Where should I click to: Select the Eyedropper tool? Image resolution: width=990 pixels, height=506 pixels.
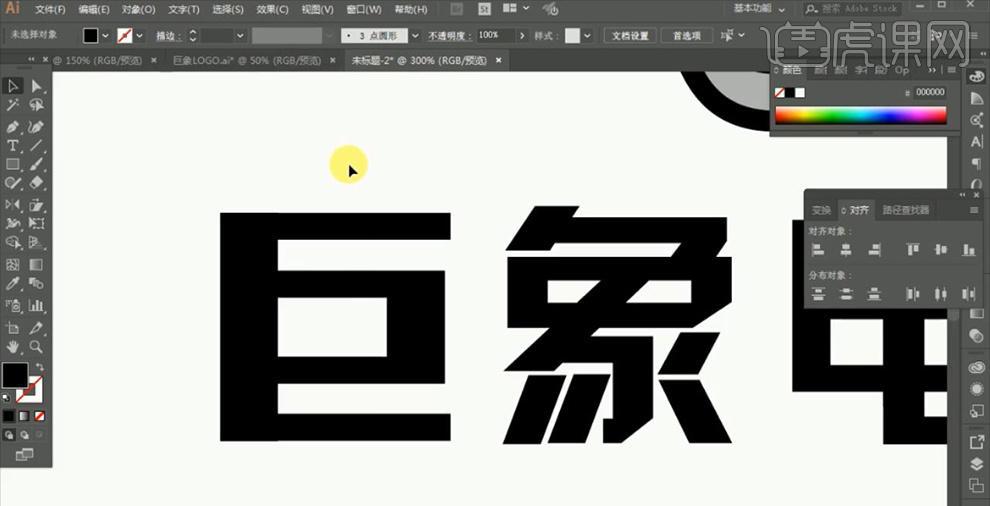(12, 284)
